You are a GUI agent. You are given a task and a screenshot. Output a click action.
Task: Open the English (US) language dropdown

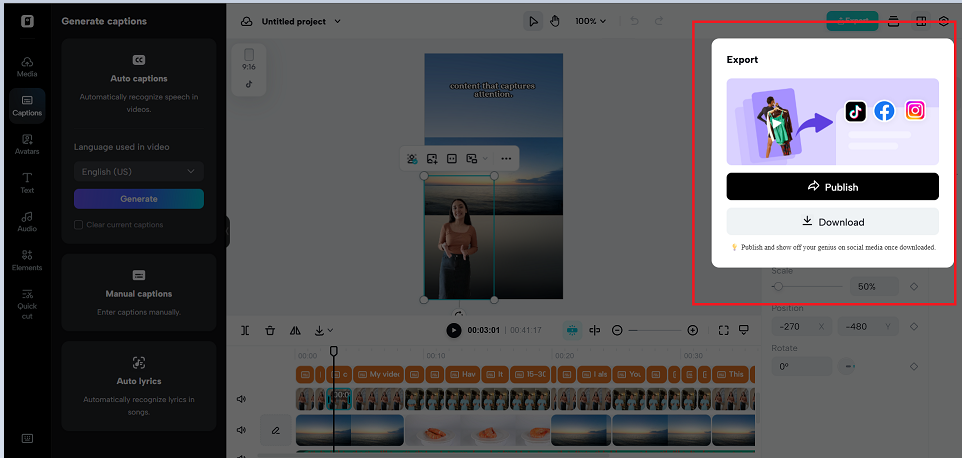tap(139, 172)
